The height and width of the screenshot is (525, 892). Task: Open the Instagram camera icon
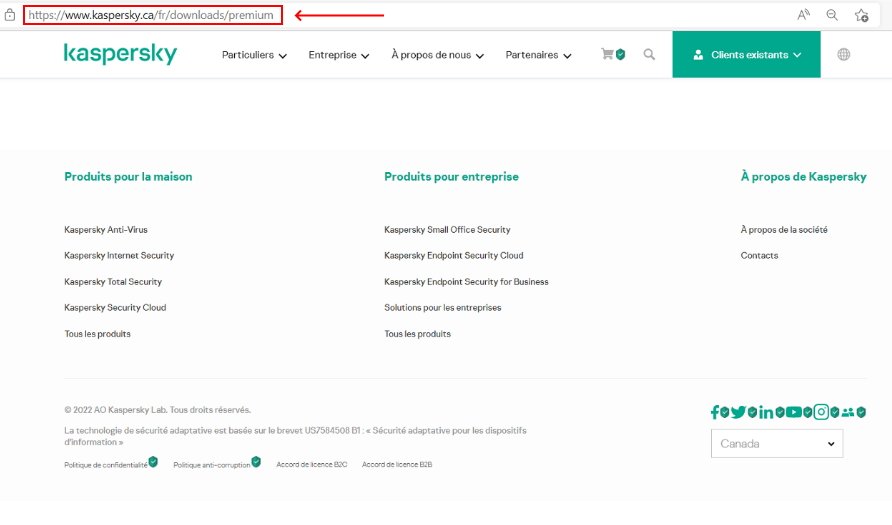tap(821, 412)
